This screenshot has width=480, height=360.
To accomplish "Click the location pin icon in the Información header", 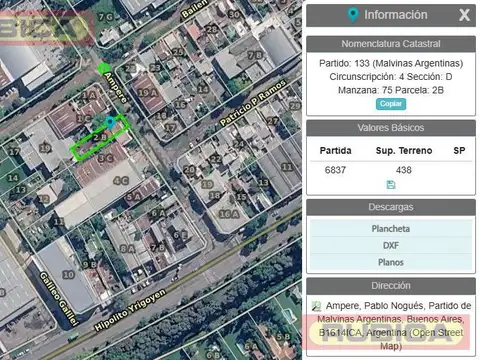I will click(353, 15).
